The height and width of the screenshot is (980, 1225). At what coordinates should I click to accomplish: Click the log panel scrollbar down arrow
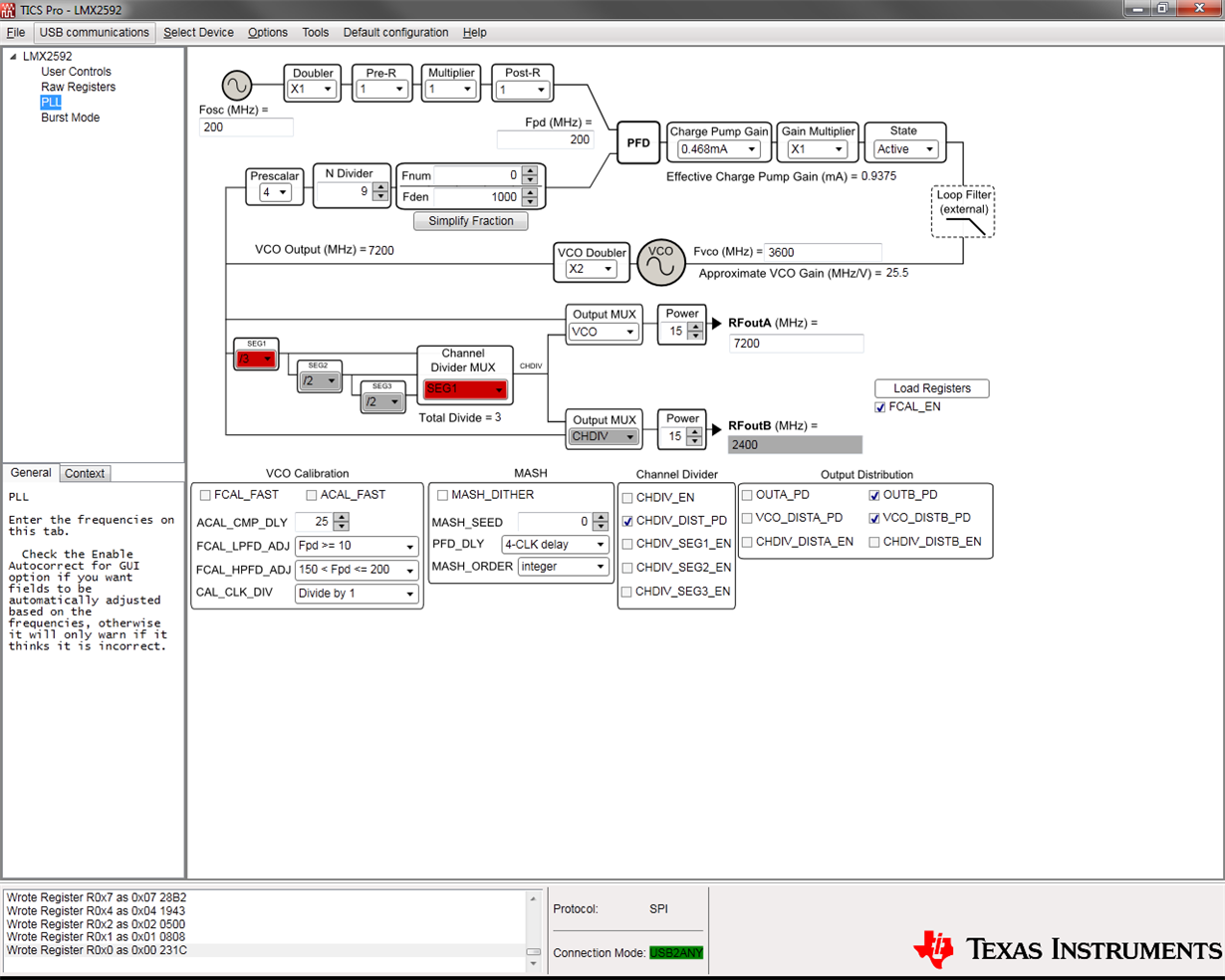pos(534,964)
